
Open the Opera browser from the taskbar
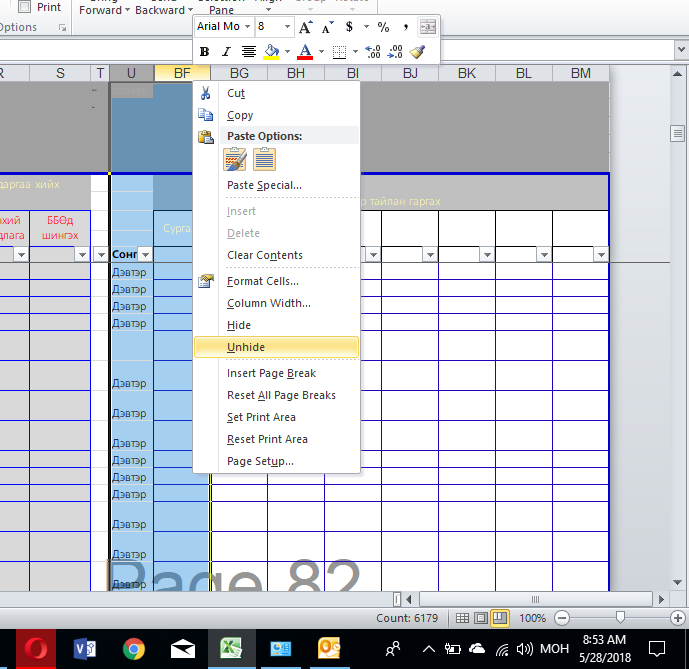[x=36, y=649]
